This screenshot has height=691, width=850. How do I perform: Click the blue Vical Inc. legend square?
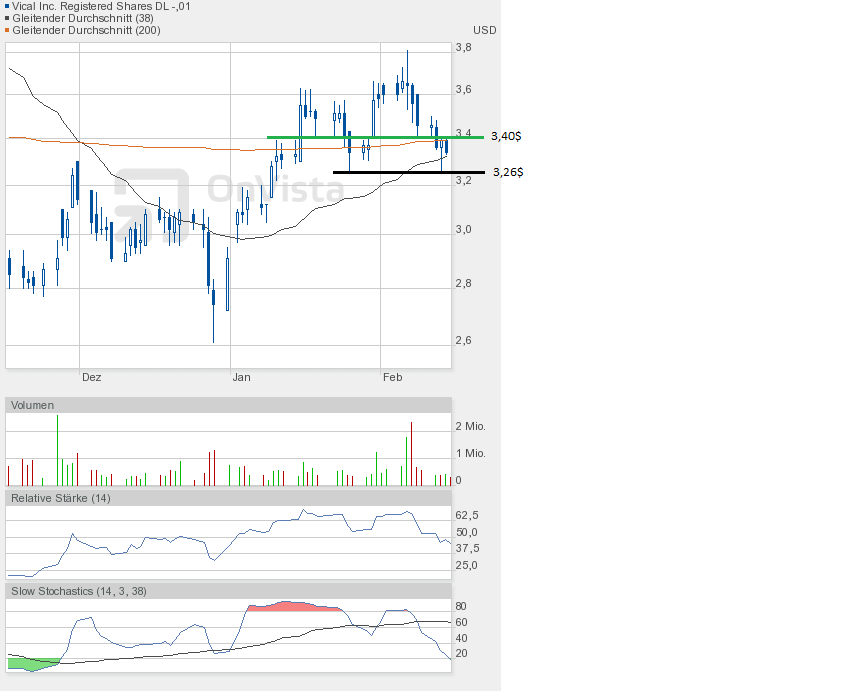[x=7, y=6]
